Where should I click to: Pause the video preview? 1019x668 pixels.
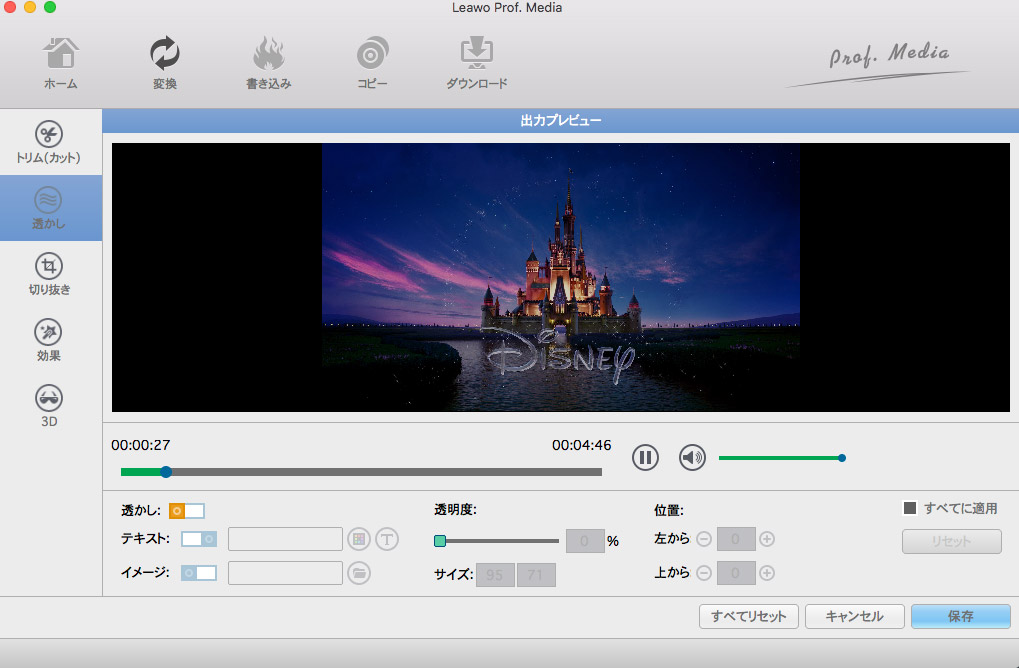(x=645, y=458)
